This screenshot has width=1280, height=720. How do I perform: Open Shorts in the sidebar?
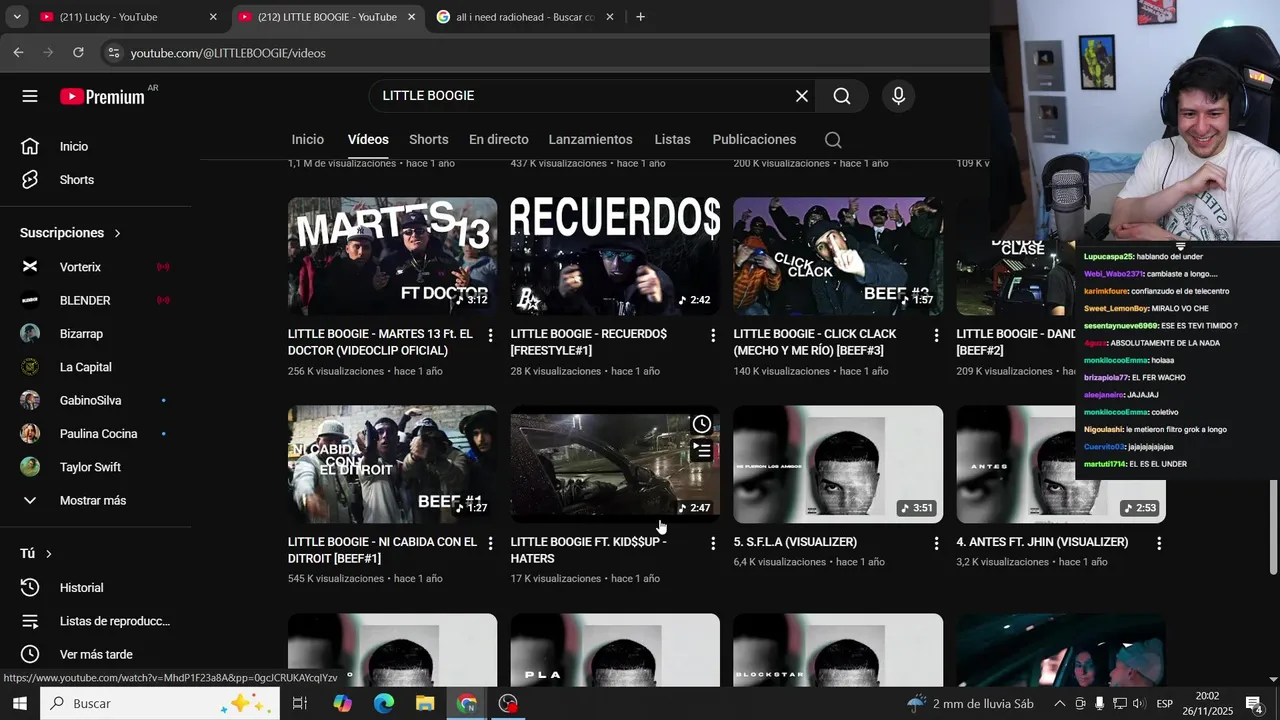click(x=95, y=180)
